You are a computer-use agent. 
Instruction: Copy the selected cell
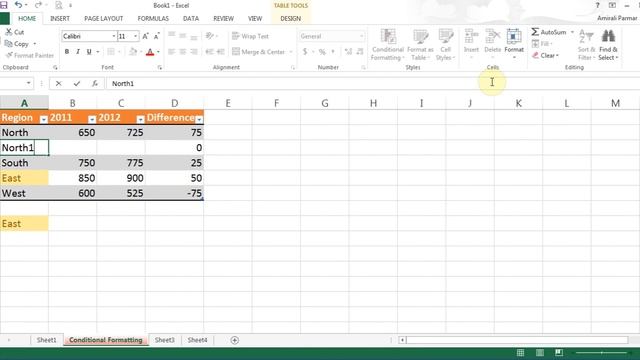[16, 43]
